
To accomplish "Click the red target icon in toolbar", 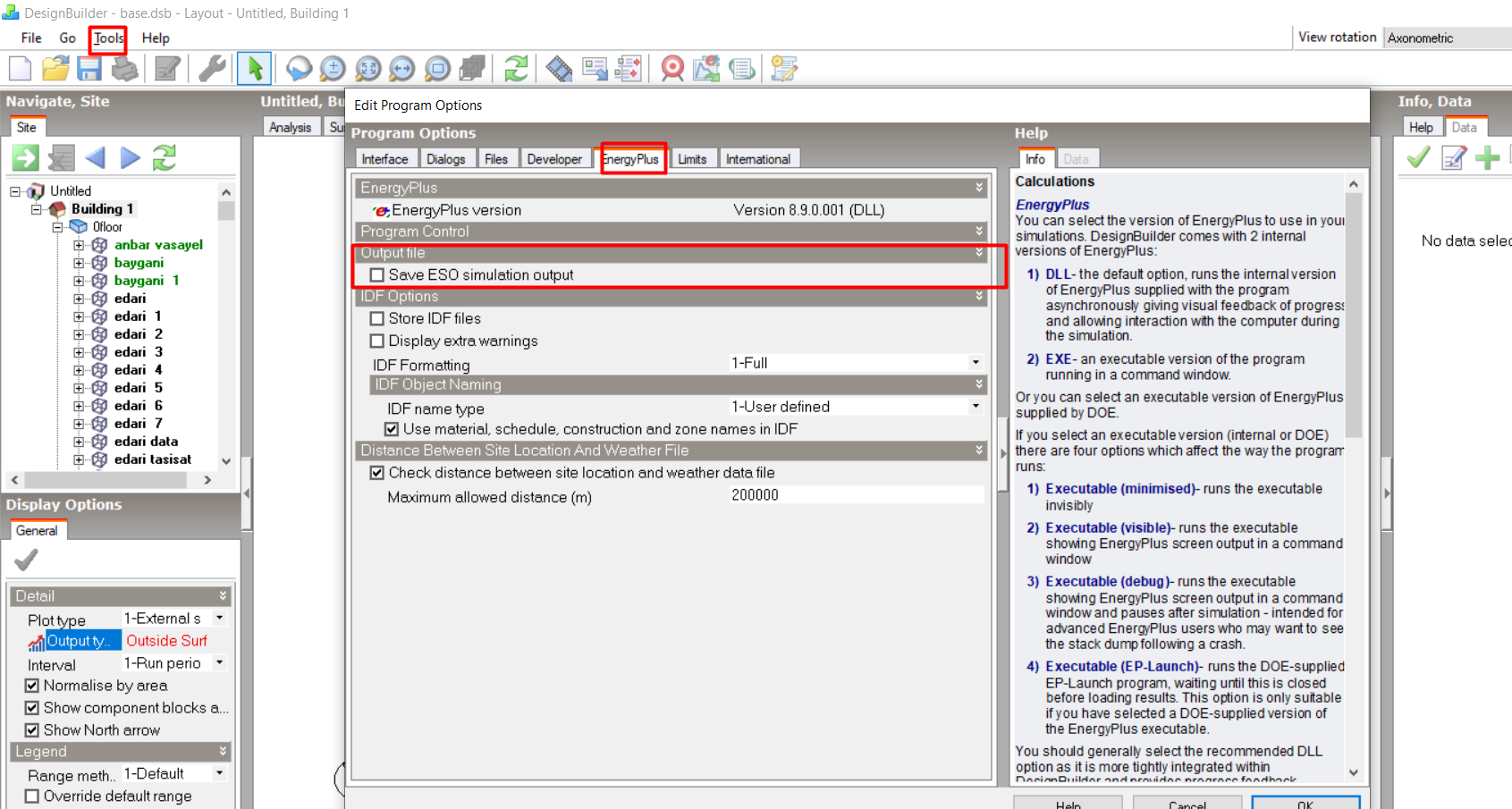I will point(672,69).
